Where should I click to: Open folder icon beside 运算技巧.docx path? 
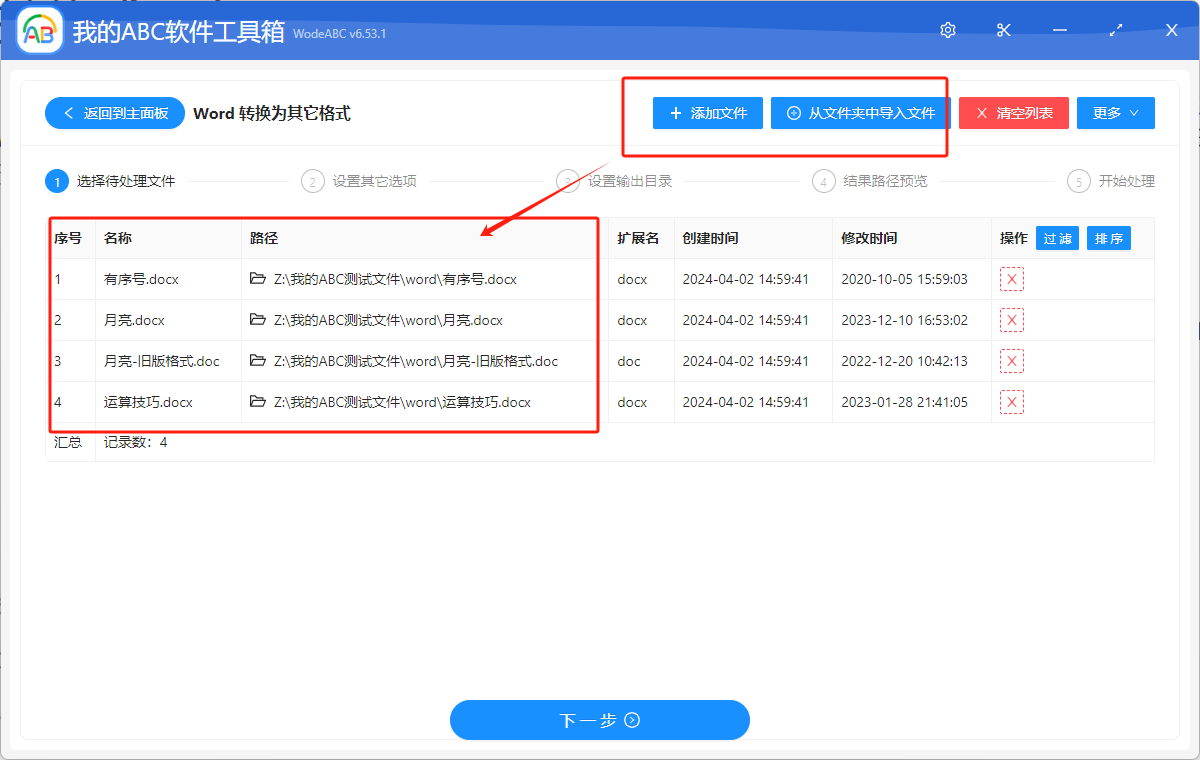[x=258, y=402]
